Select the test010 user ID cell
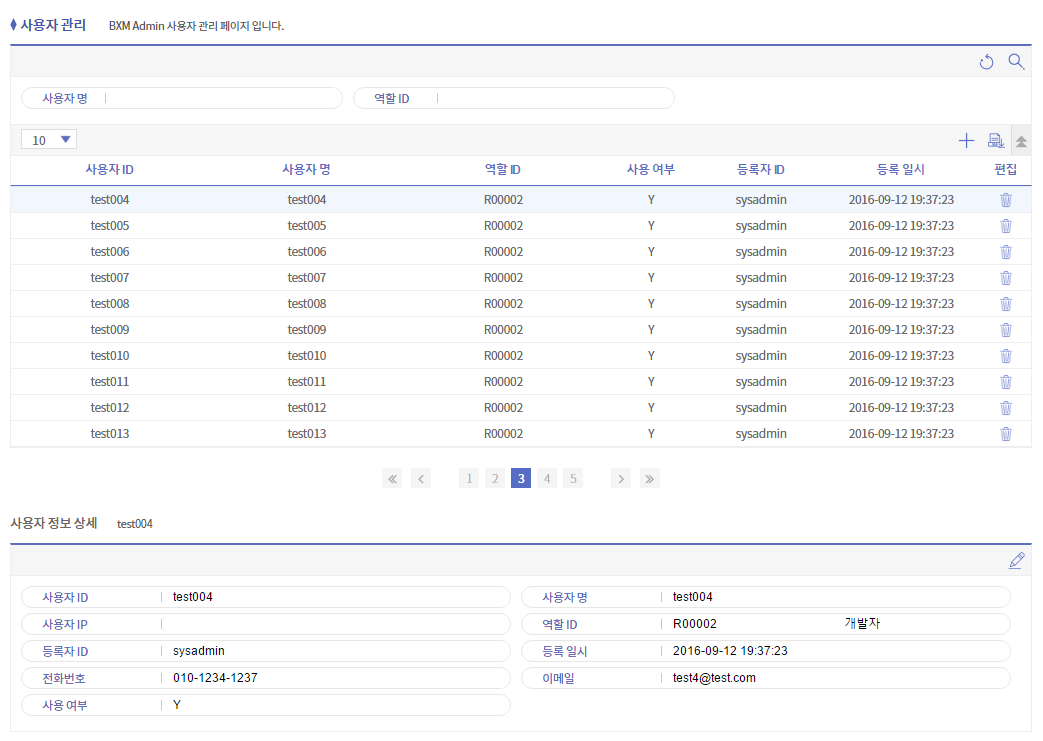 (x=110, y=355)
